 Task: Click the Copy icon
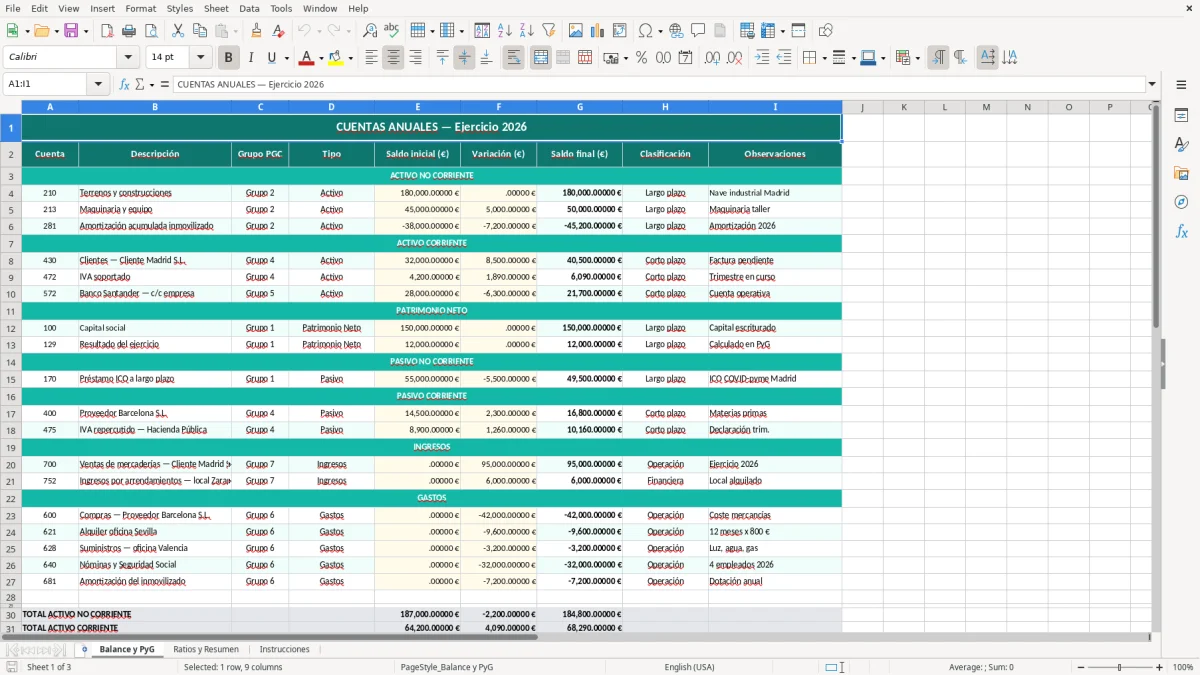coord(199,31)
